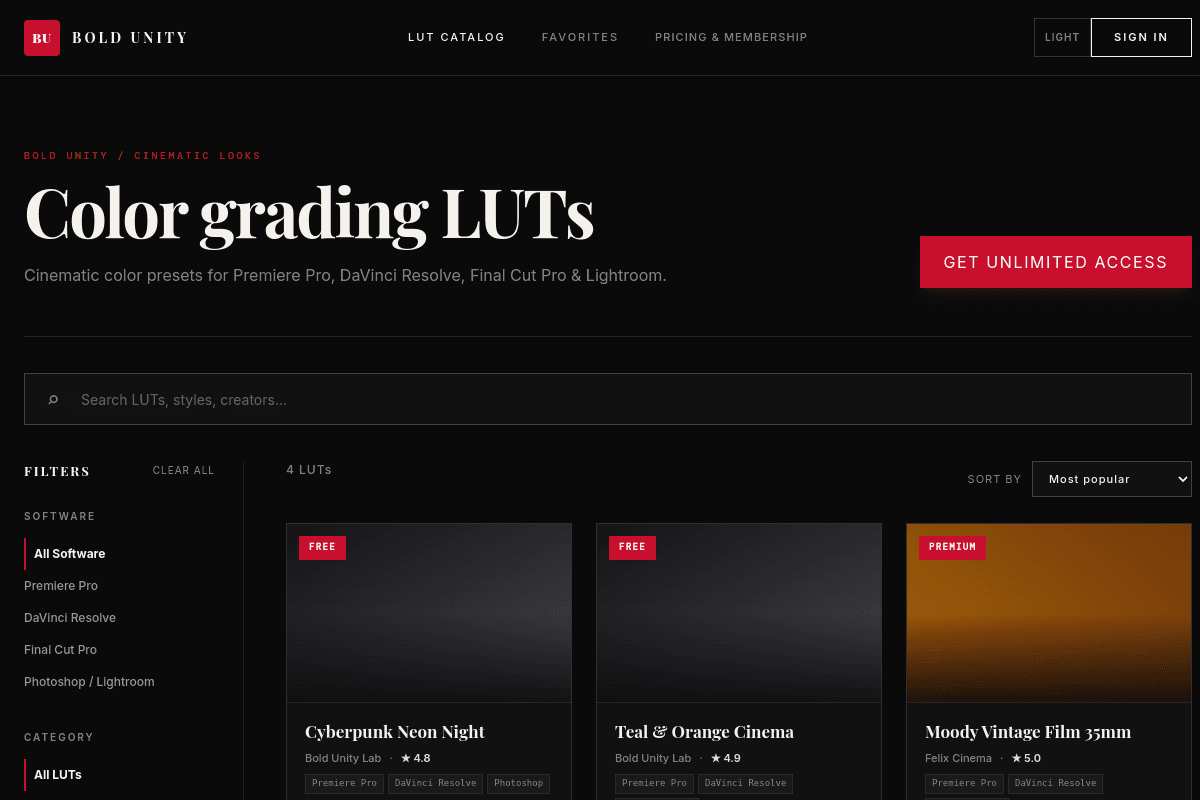The height and width of the screenshot is (800, 1200).
Task: Open Pricing & Membership
Action: [731, 37]
